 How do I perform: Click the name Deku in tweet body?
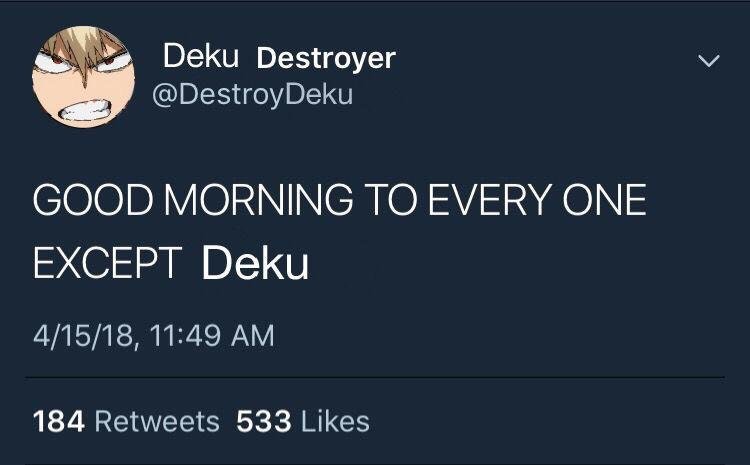[255, 263]
